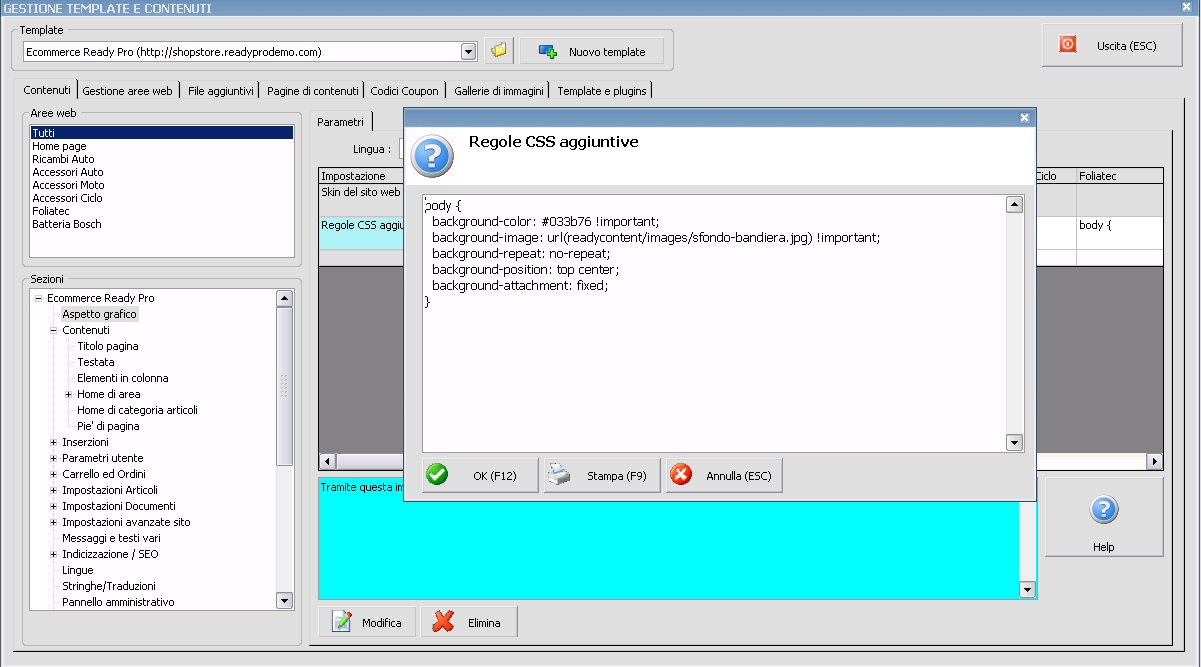The width and height of the screenshot is (1201, 667).
Task: Select Elementi in colonna tree item
Action: tap(123, 378)
